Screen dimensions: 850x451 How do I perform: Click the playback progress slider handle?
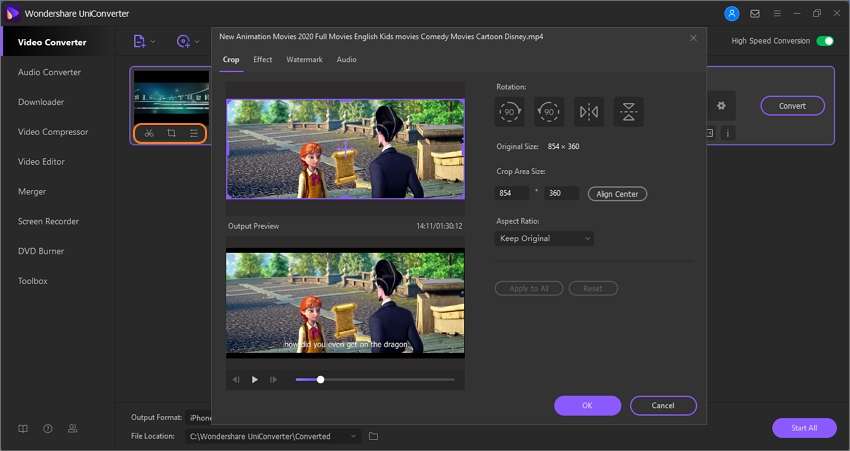point(320,379)
